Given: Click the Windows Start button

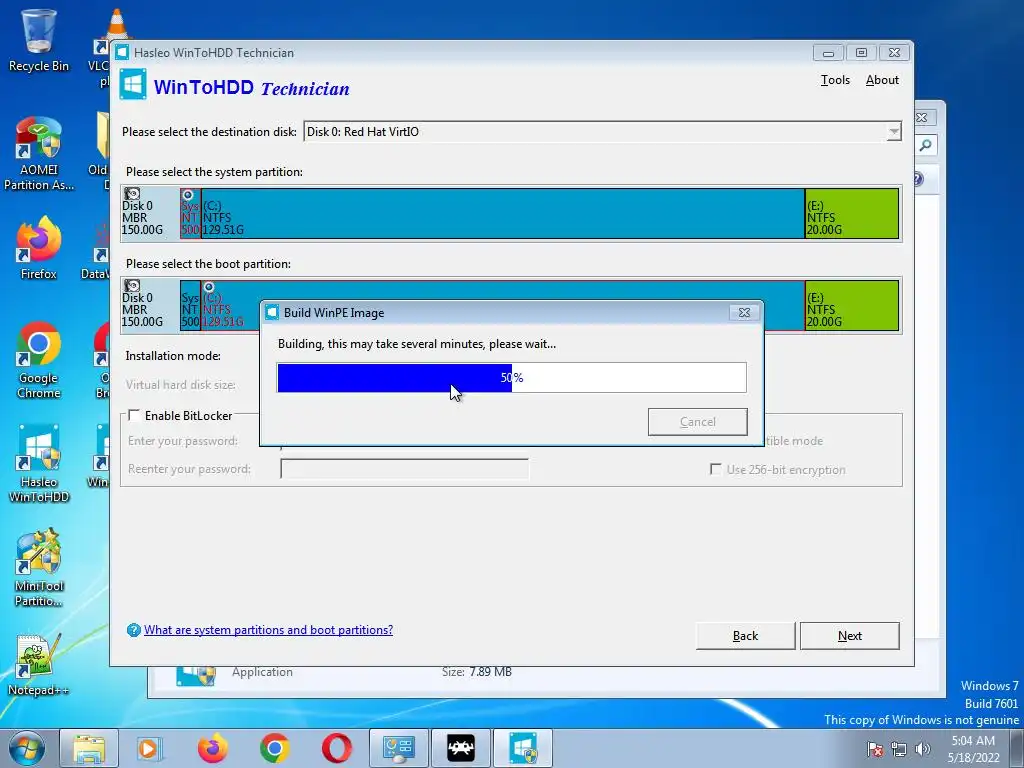Looking at the screenshot, I should 27,748.
